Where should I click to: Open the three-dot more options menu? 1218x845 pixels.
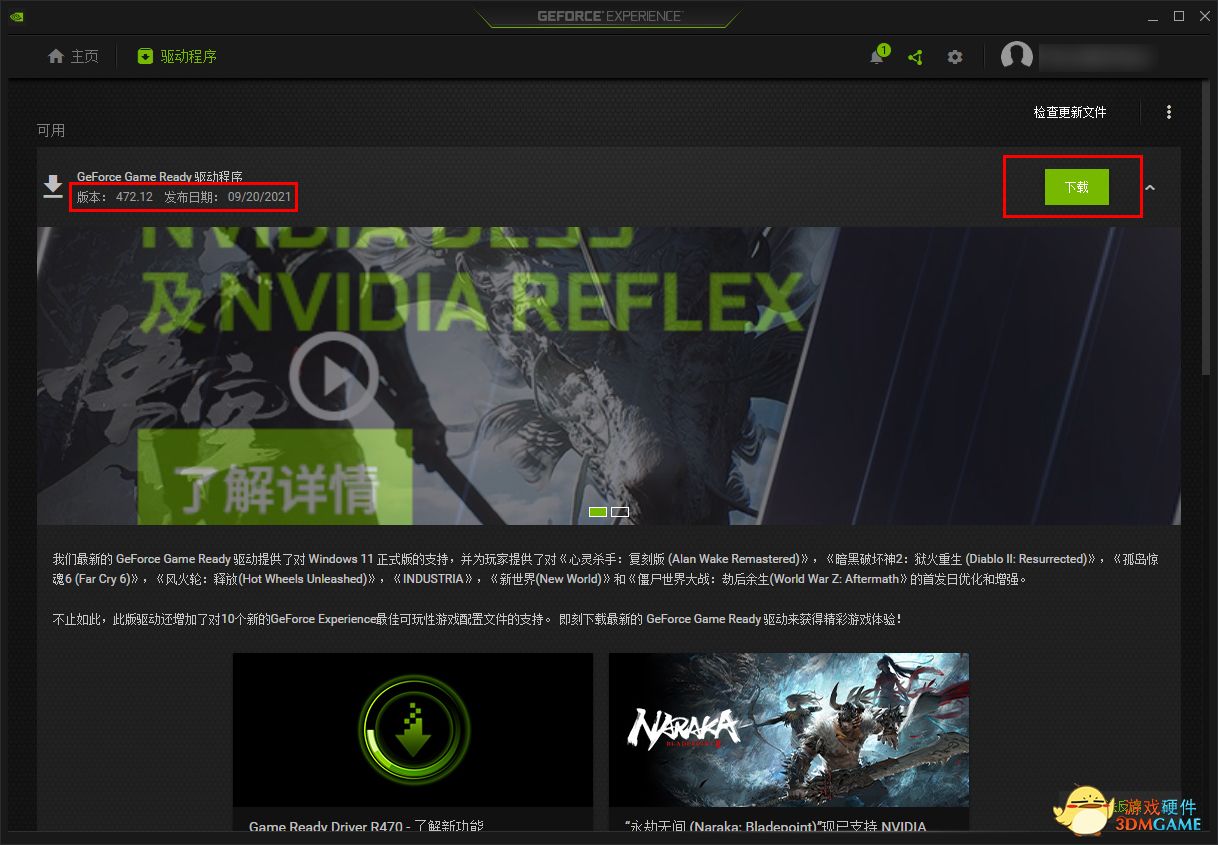[1169, 112]
